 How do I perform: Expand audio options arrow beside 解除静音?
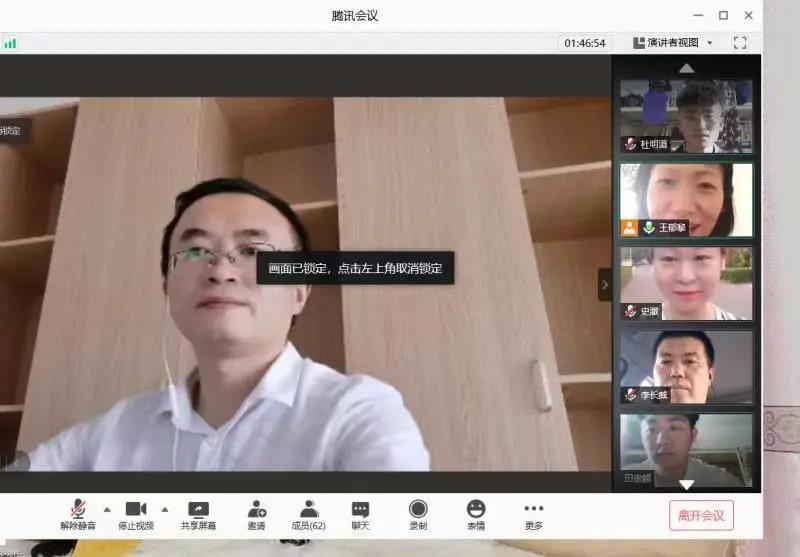point(107,508)
